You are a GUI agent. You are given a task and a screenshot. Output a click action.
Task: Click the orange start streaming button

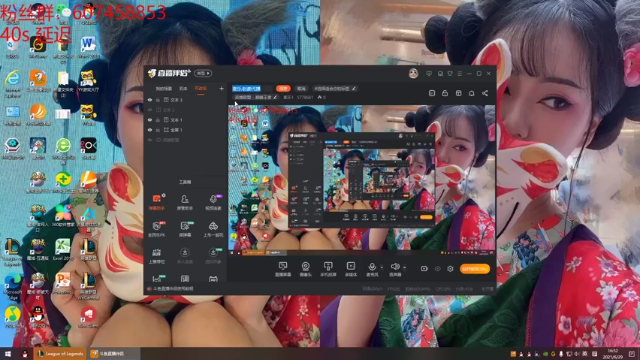[475, 269]
